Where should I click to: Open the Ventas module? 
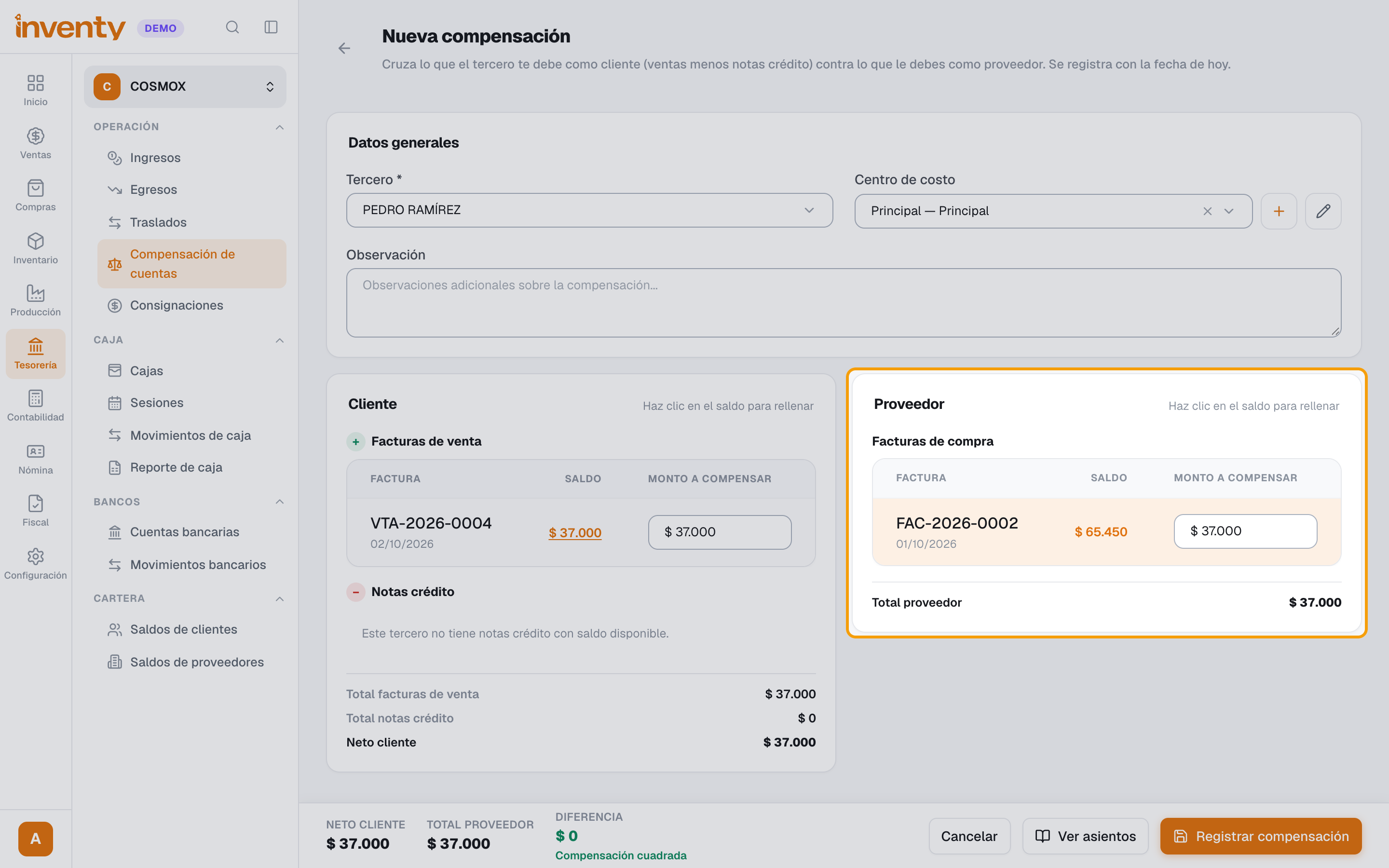click(x=36, y=144)
